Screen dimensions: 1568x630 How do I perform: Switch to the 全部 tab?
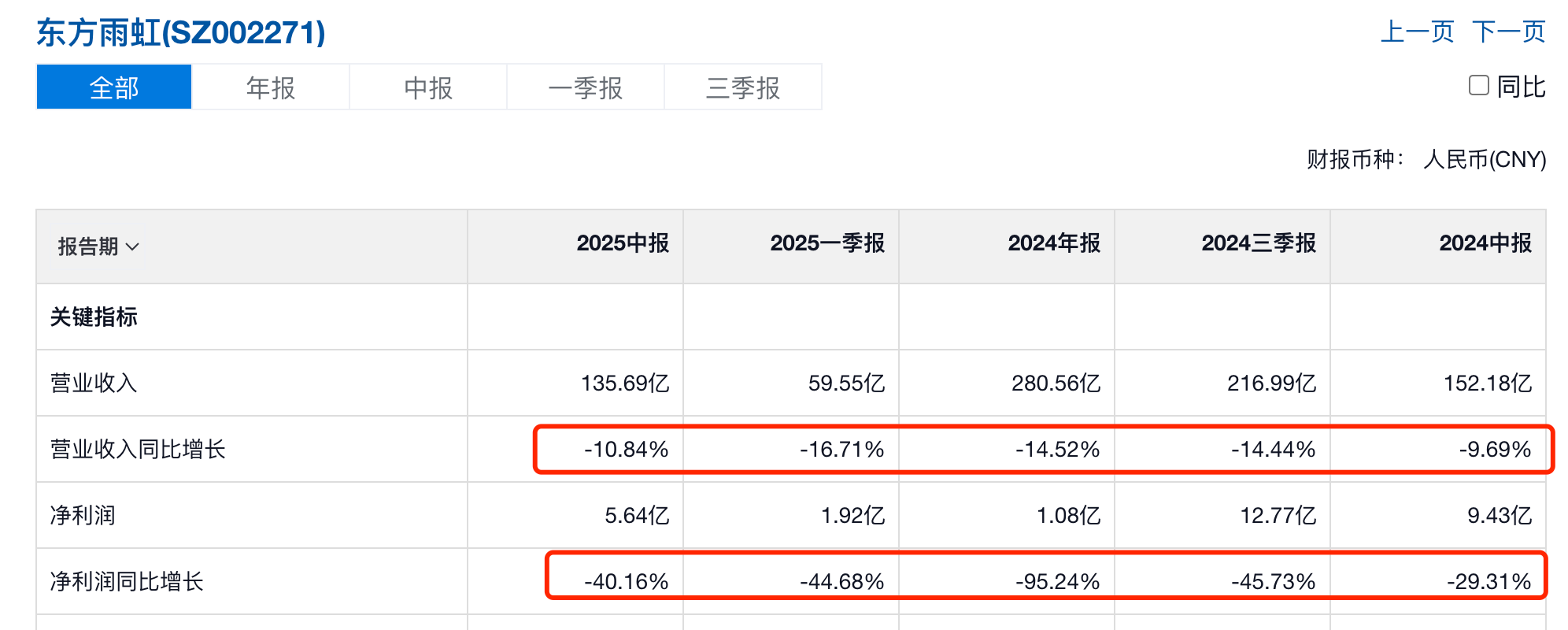114,87
